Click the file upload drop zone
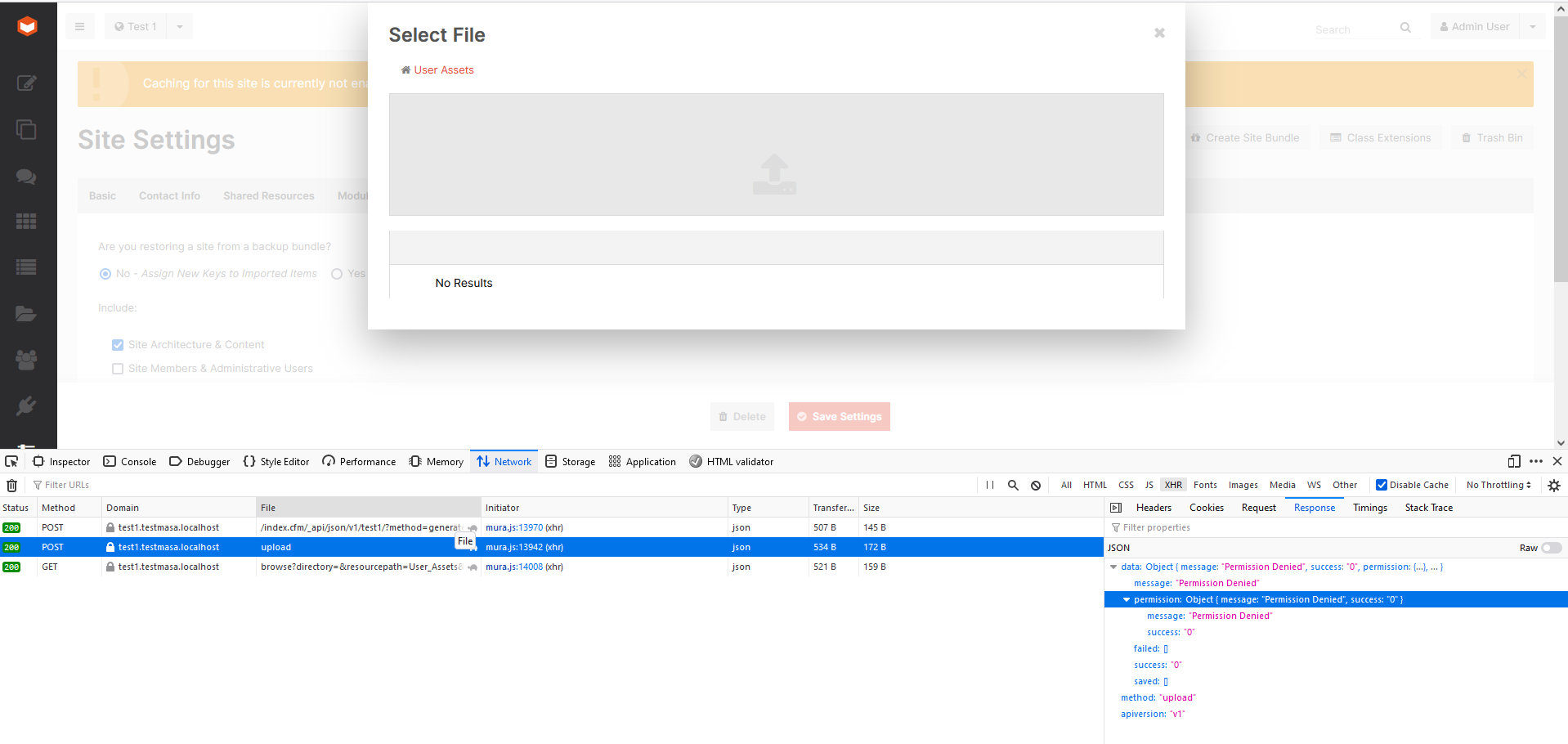Viewport: 1568px width, 744px height. click(776, 155)
